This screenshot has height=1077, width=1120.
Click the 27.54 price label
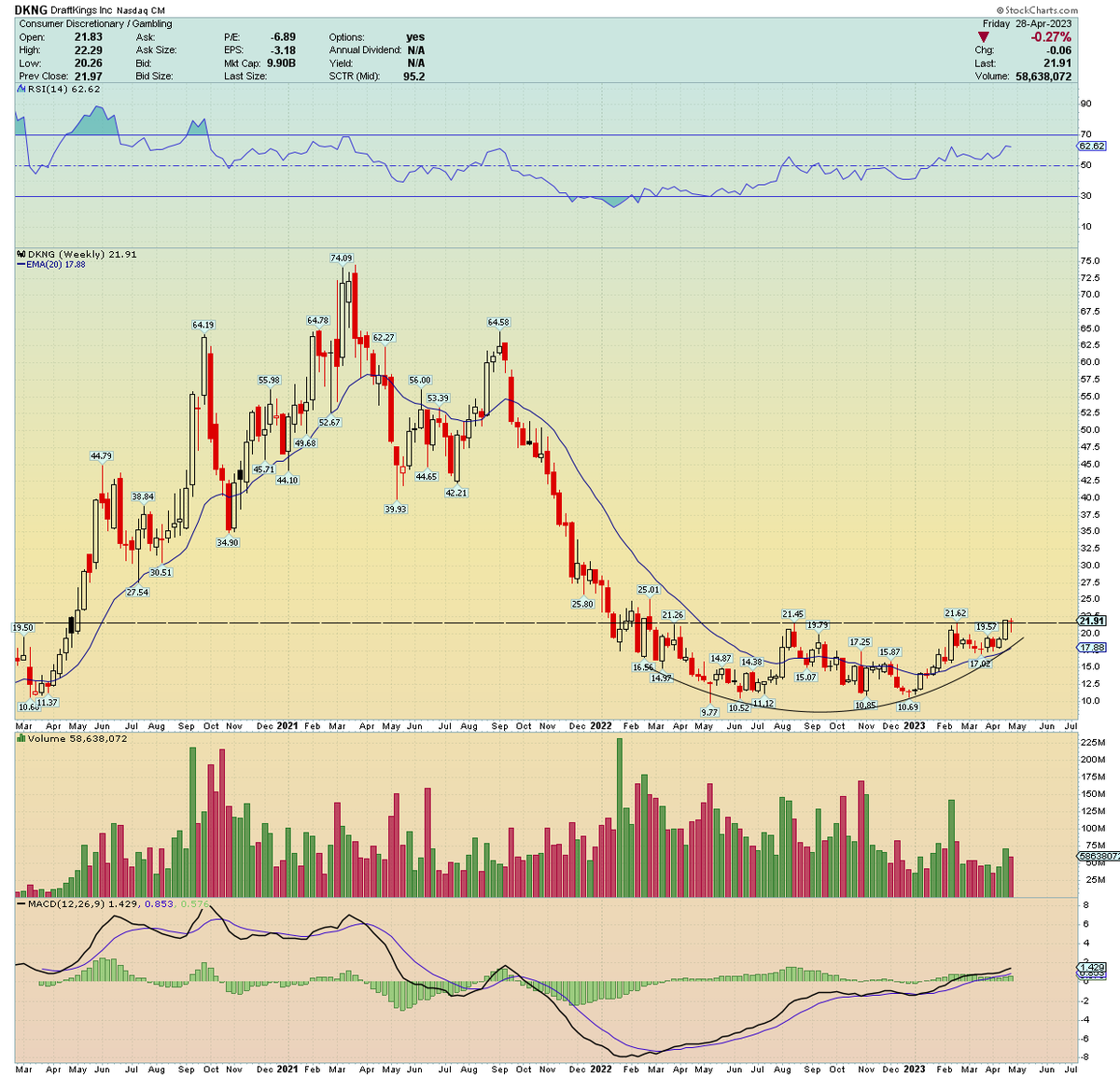click(137, 592)
